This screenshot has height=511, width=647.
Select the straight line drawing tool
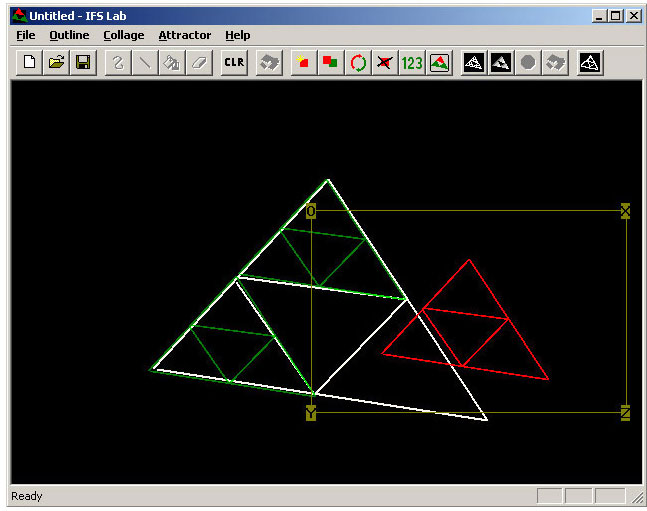coord(145,63)
